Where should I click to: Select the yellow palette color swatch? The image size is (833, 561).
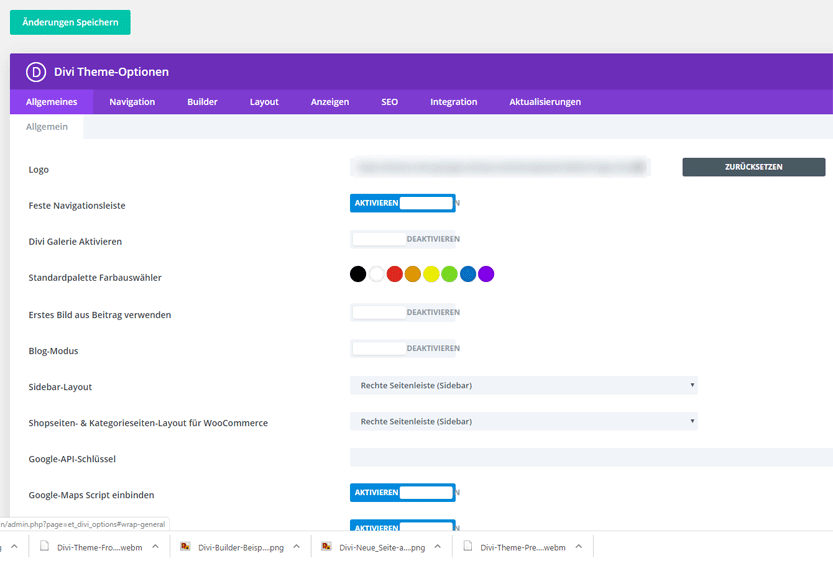[431, 274]
